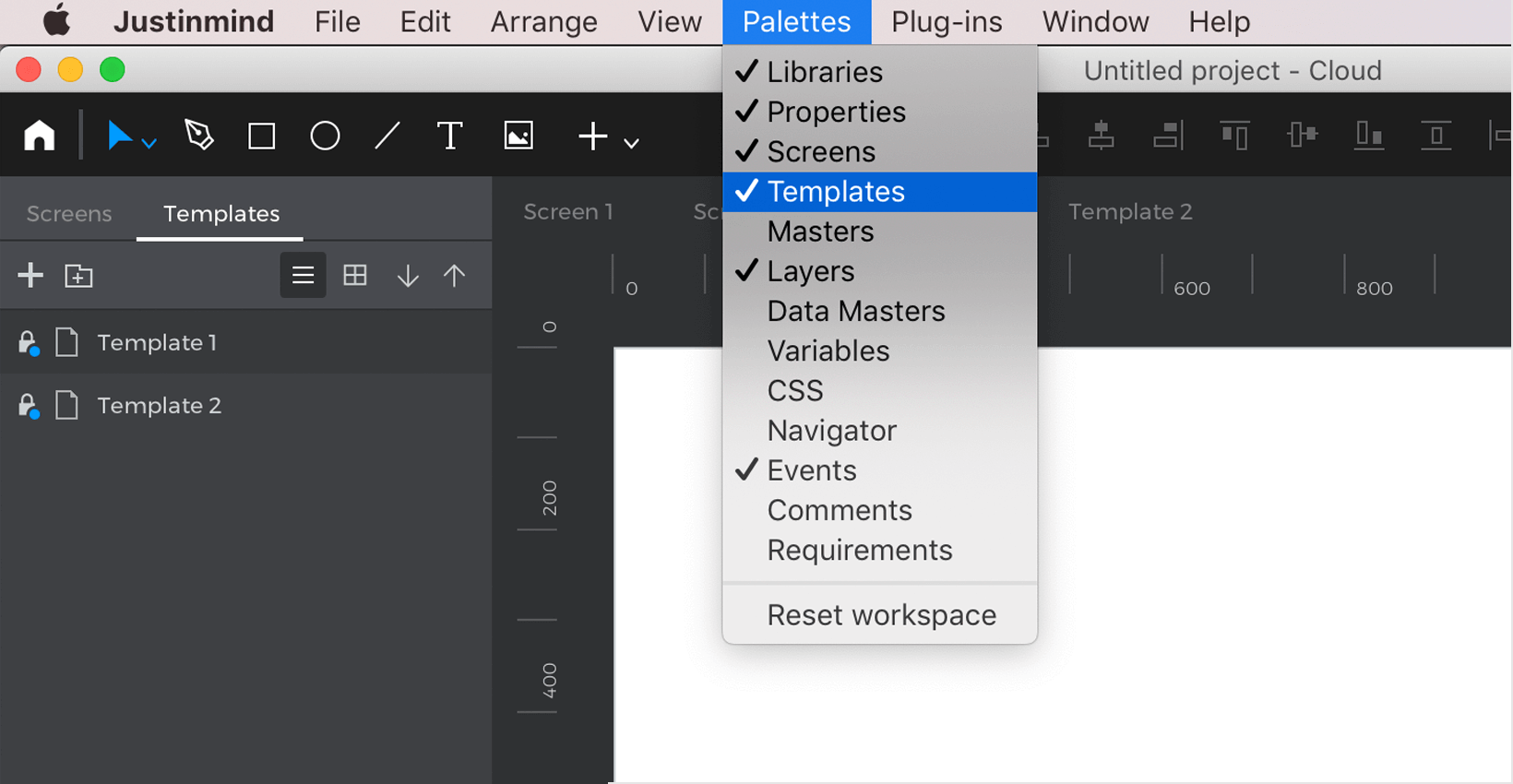Viewport: 1513px width, 784px height.
Task: Open the View menu
Action: pos(670,21)
